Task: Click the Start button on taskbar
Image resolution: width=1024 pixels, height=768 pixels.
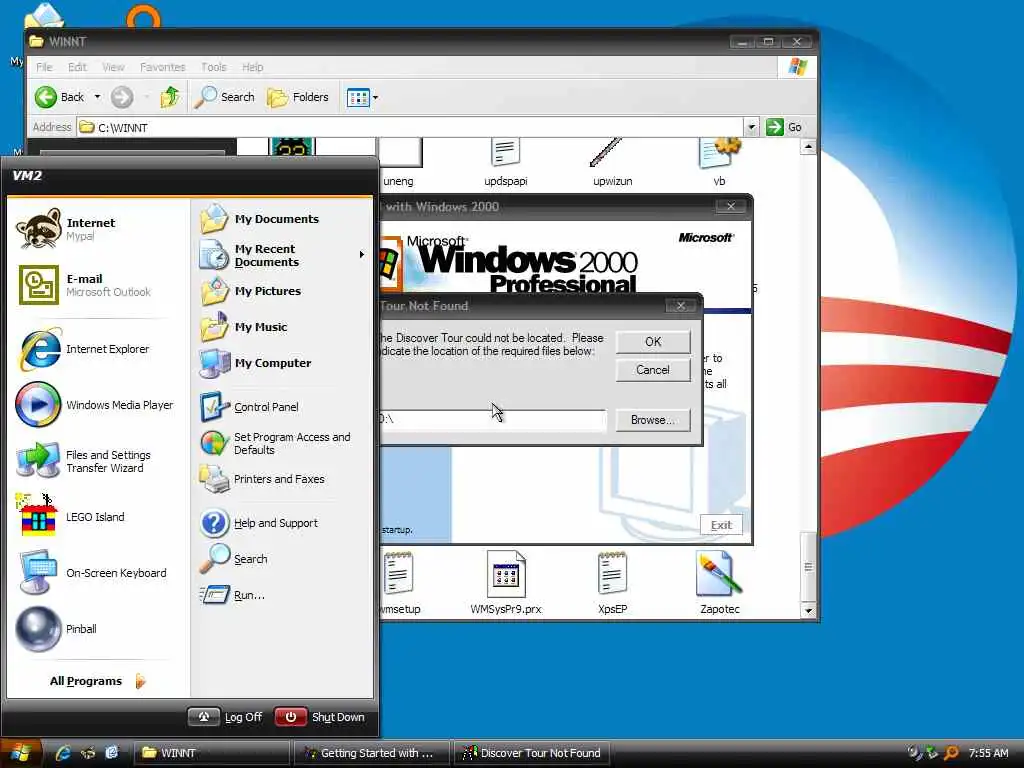Action: pos(20,753)
